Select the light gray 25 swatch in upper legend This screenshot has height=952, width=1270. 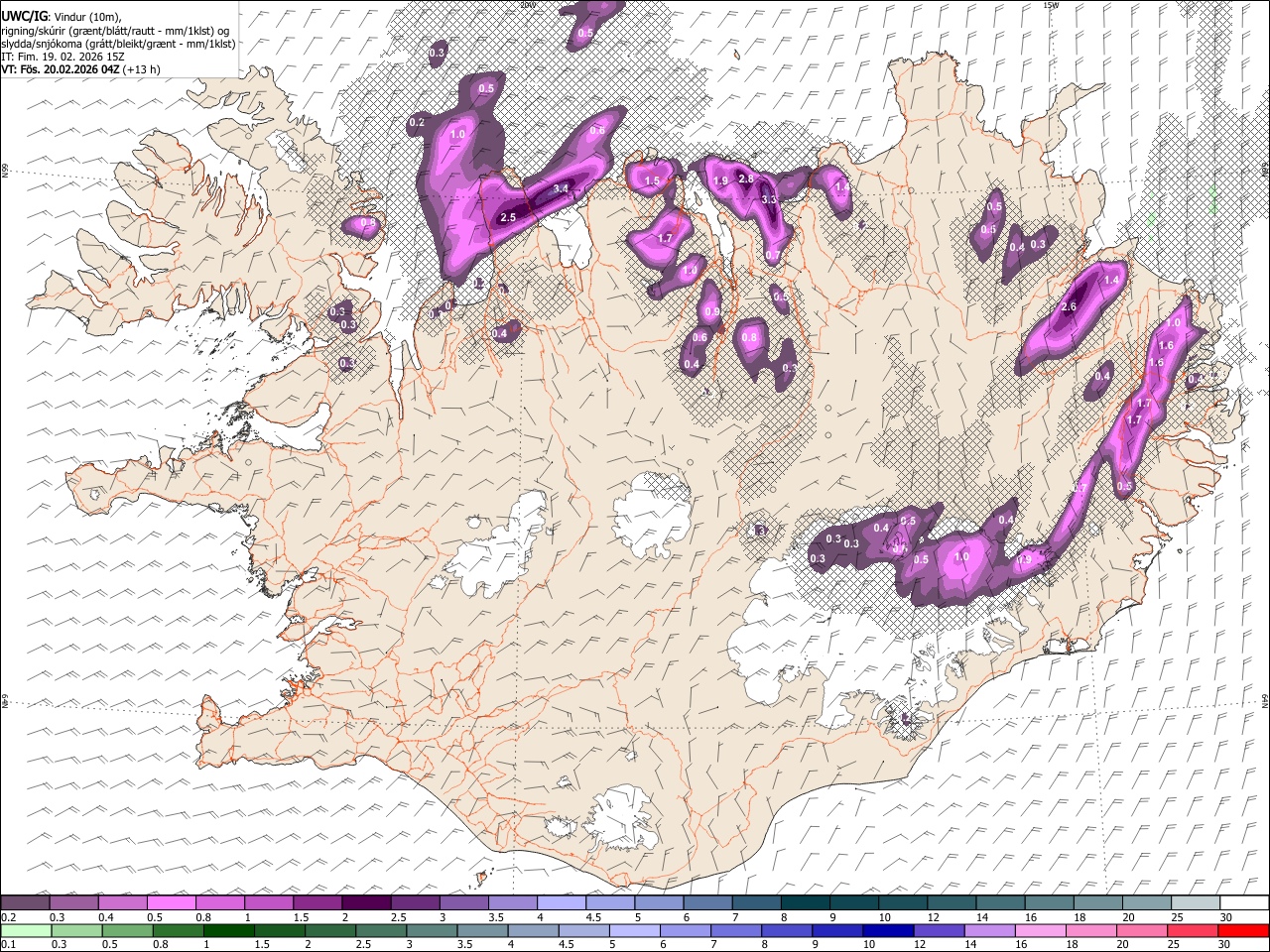tap(1195, 903)
